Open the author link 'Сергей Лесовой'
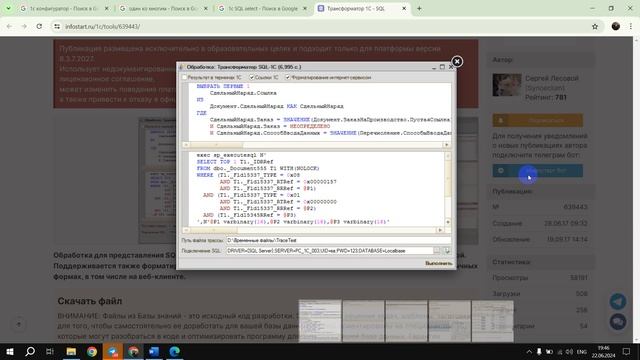This screenshot has height=360, width=640. click(x=551, y=78)
